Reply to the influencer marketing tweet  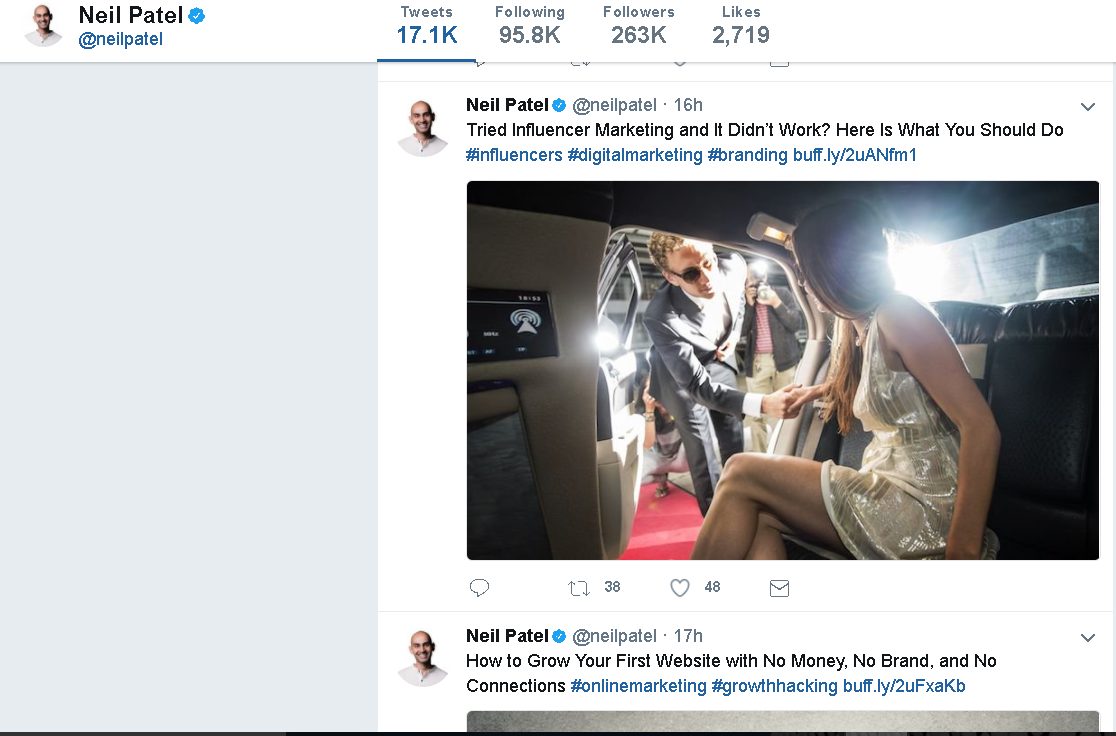479,587
